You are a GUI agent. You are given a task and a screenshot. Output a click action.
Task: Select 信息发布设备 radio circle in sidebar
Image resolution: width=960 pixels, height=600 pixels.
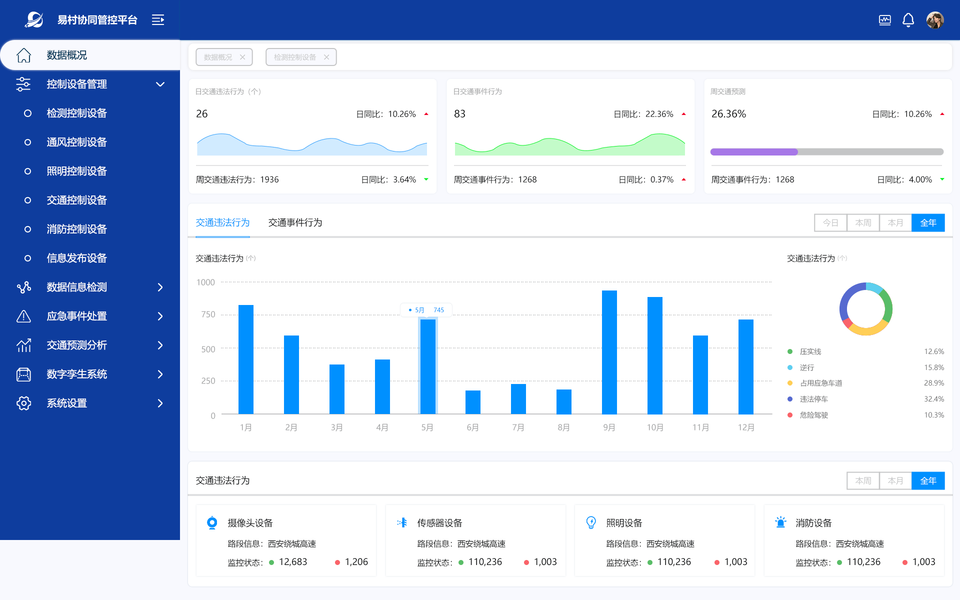(27, 258)
